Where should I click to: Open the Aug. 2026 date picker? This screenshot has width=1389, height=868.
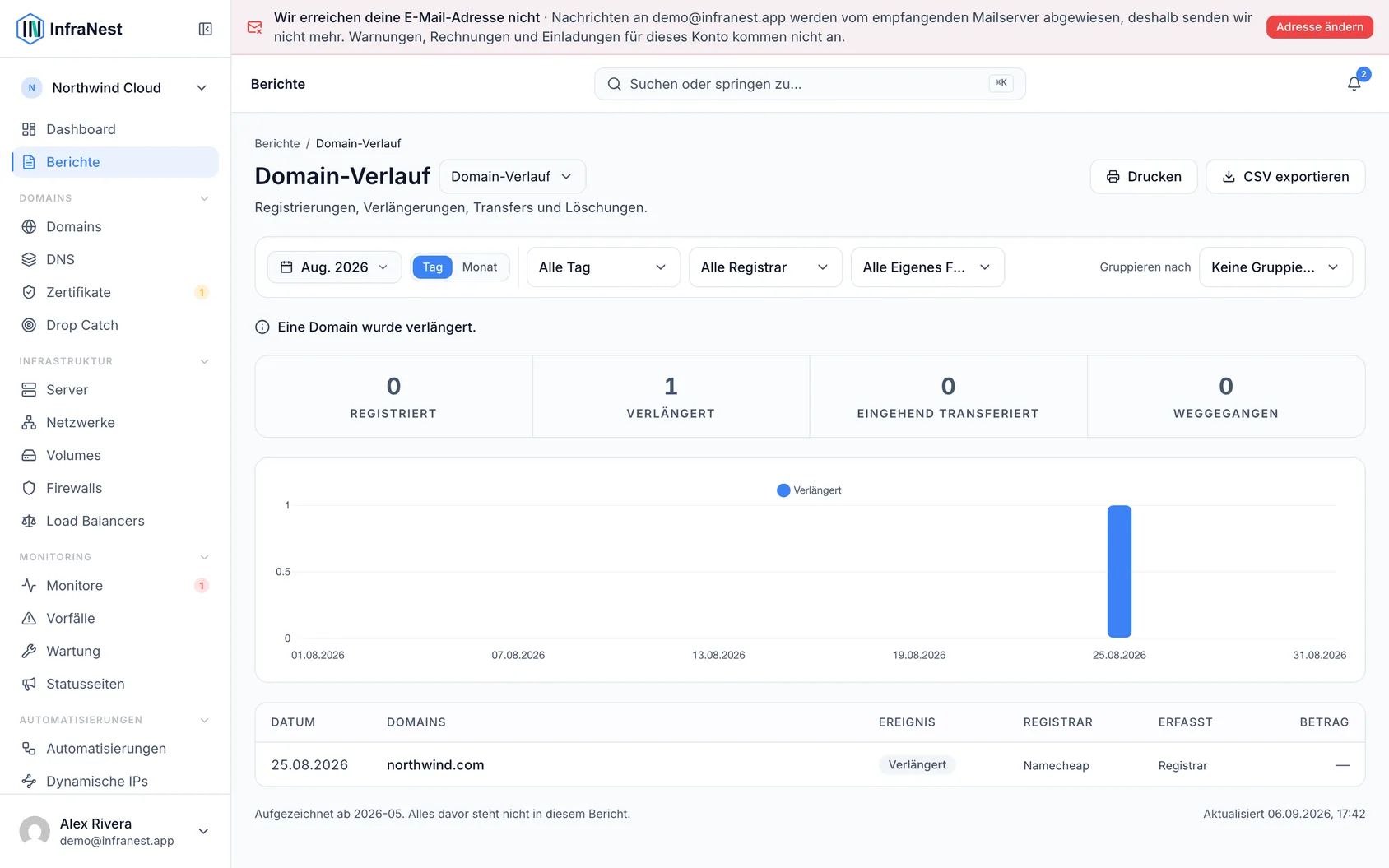tap(334, 267)
